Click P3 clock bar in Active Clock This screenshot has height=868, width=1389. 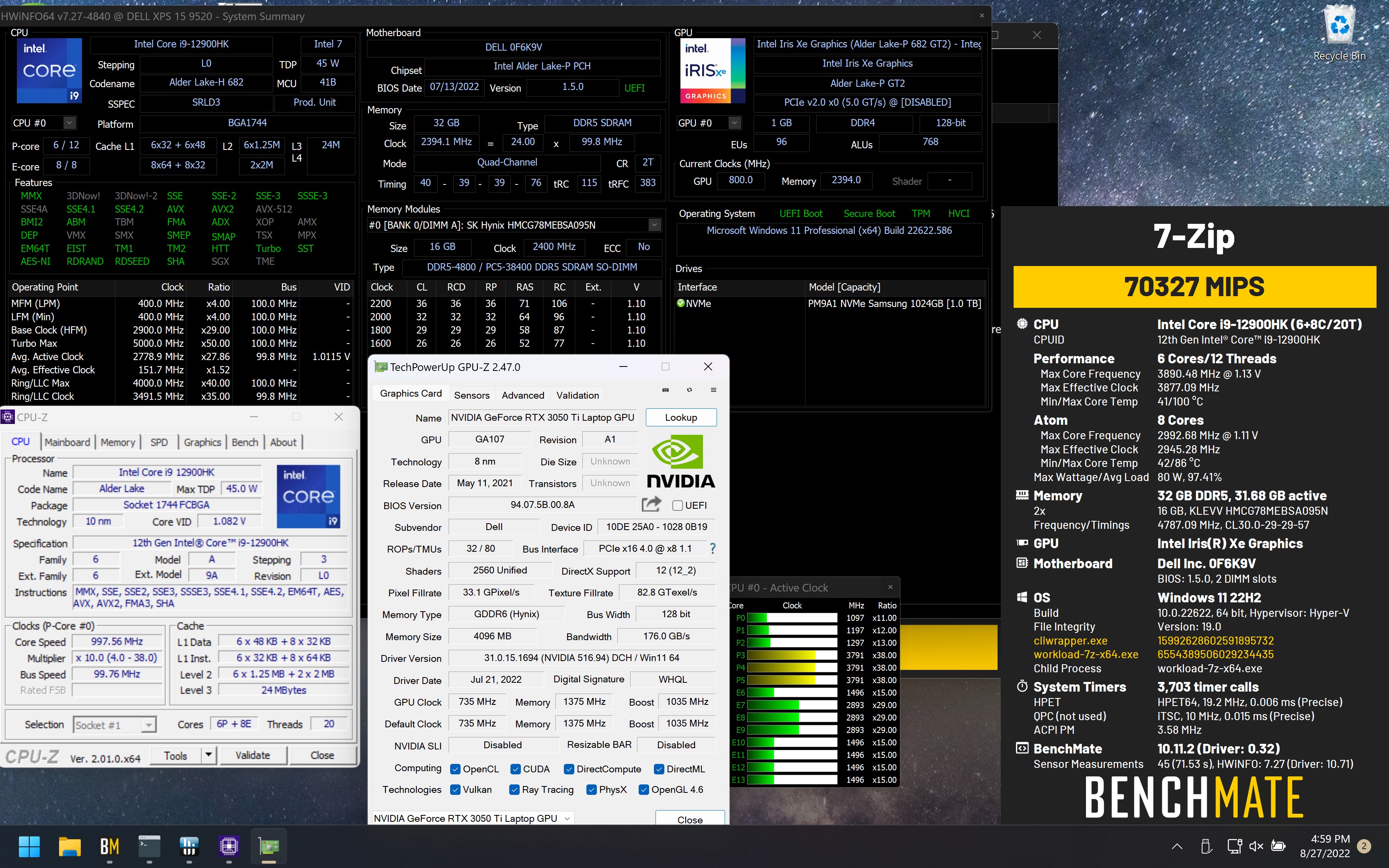pyautogui.click(x=792, y=655)
